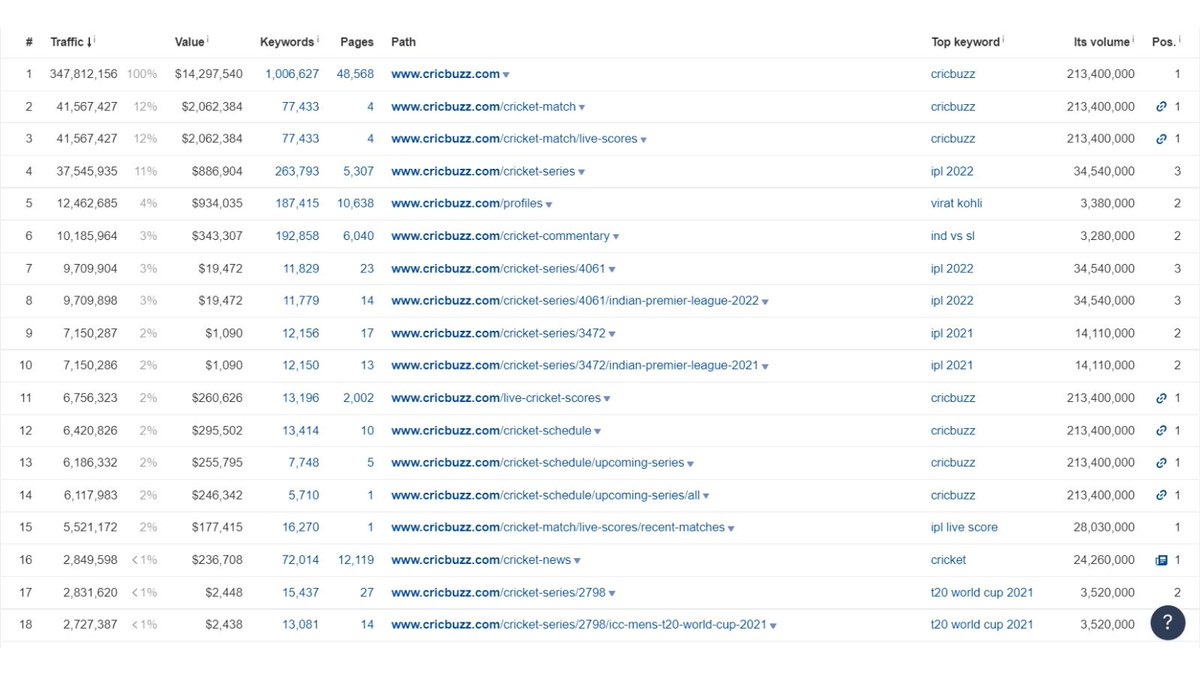
Task: Open keywords count 72,014 link
Action: (301, 560)
